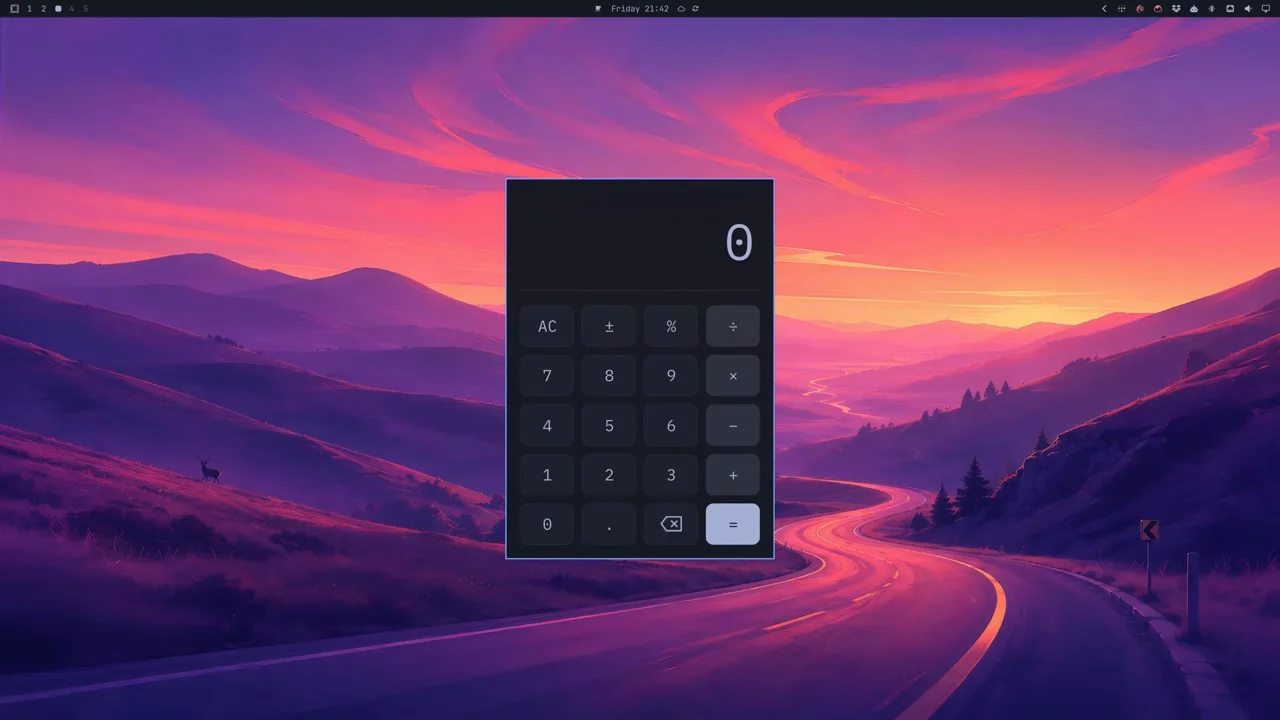
Task: Tap digit 4 on the keypad
Action: (547, 426)
